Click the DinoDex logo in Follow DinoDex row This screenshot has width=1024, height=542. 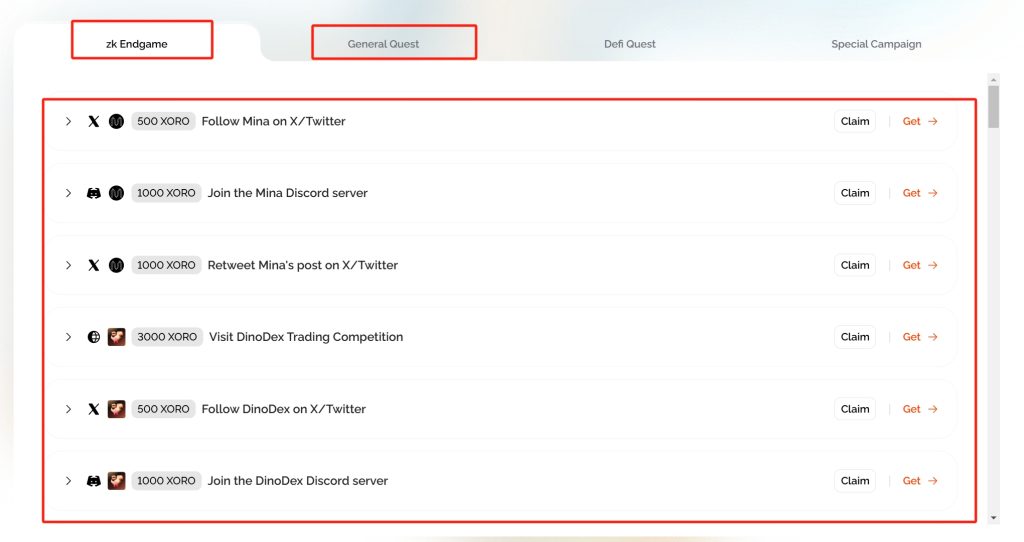[116, 409]
